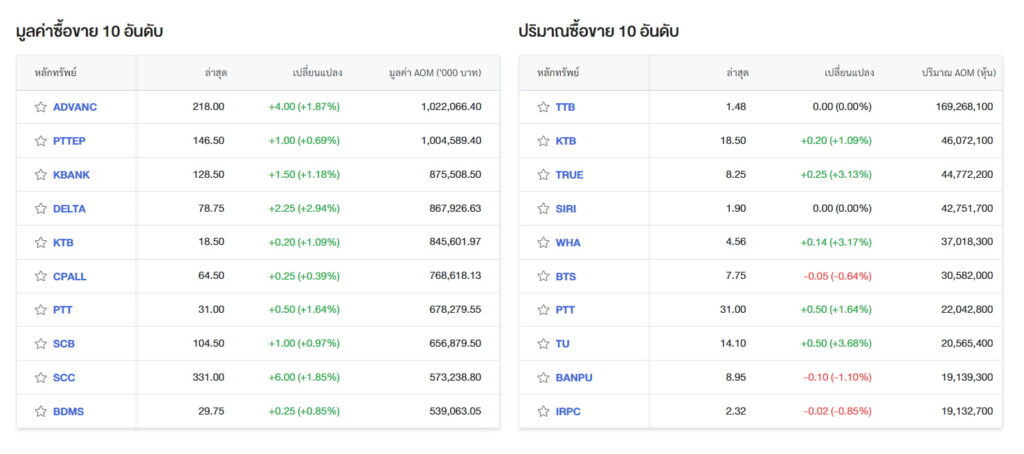View KBANK stock details

click(71, 175)
